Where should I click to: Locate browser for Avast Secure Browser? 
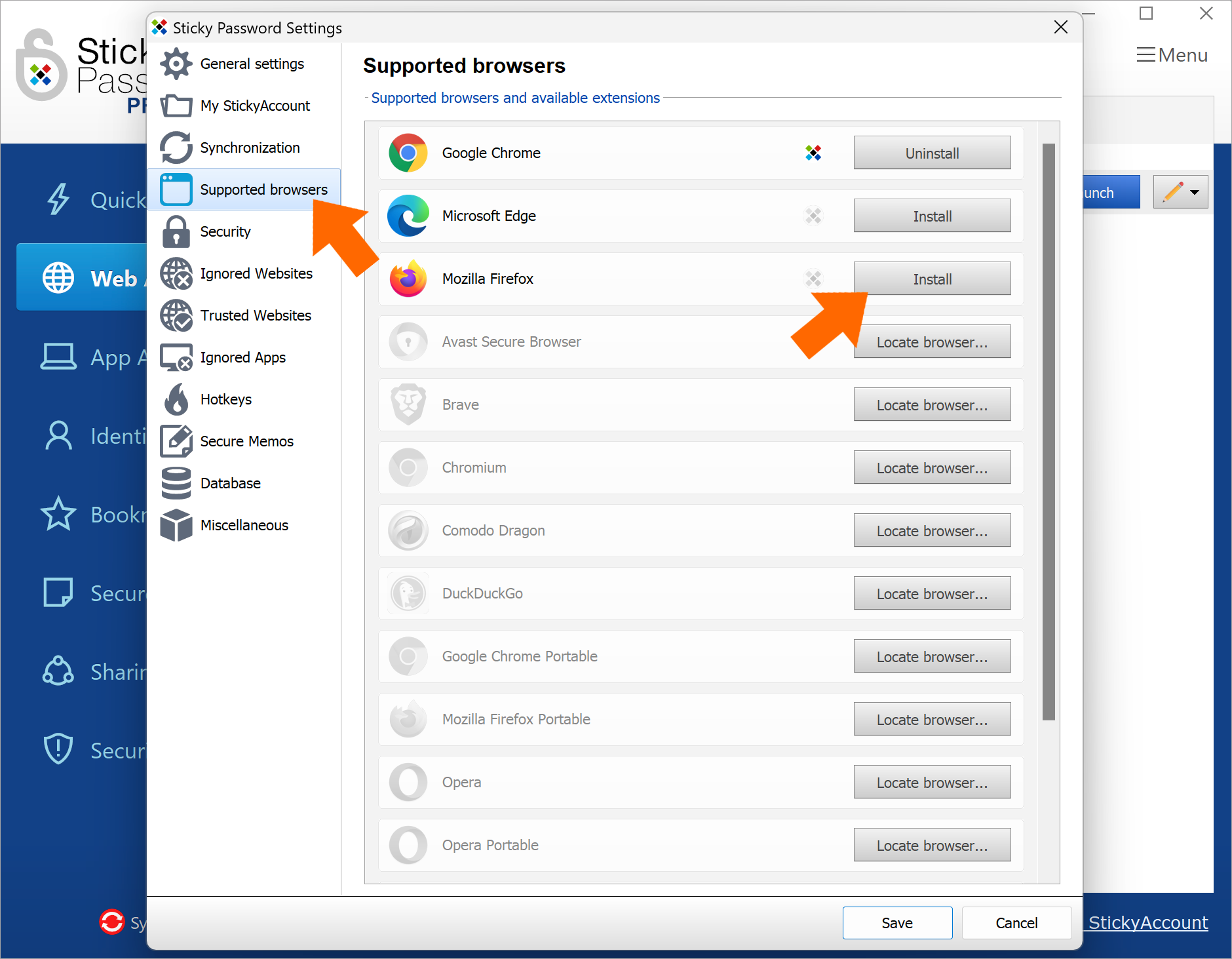[x=932, y=342]
